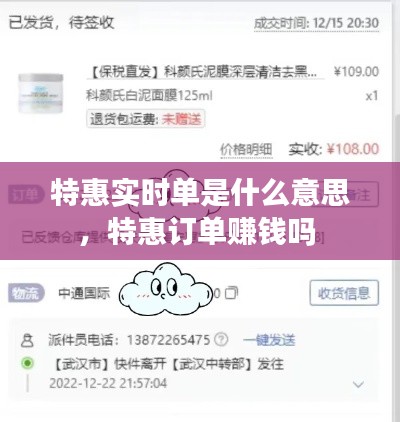400x422 pixels.
Task: Click the purple 订单 tag
Action: (x=25, y=194)
